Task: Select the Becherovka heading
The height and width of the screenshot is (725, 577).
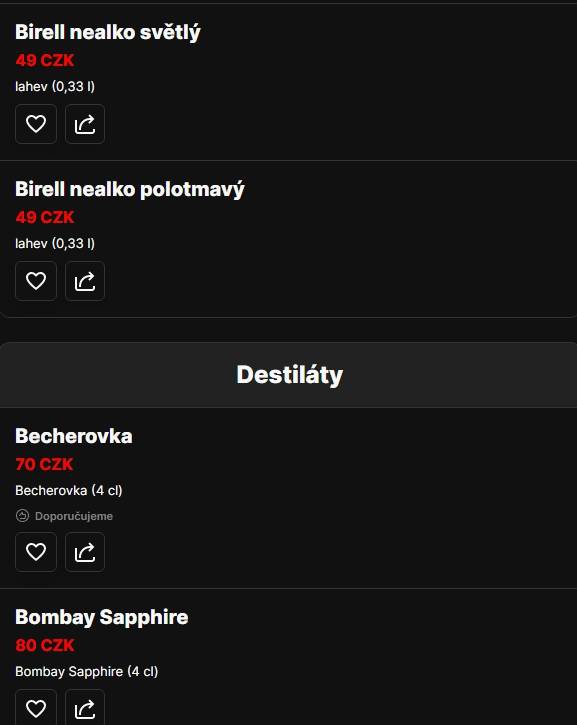Action: pyautogui.click(x=74, y=436)
